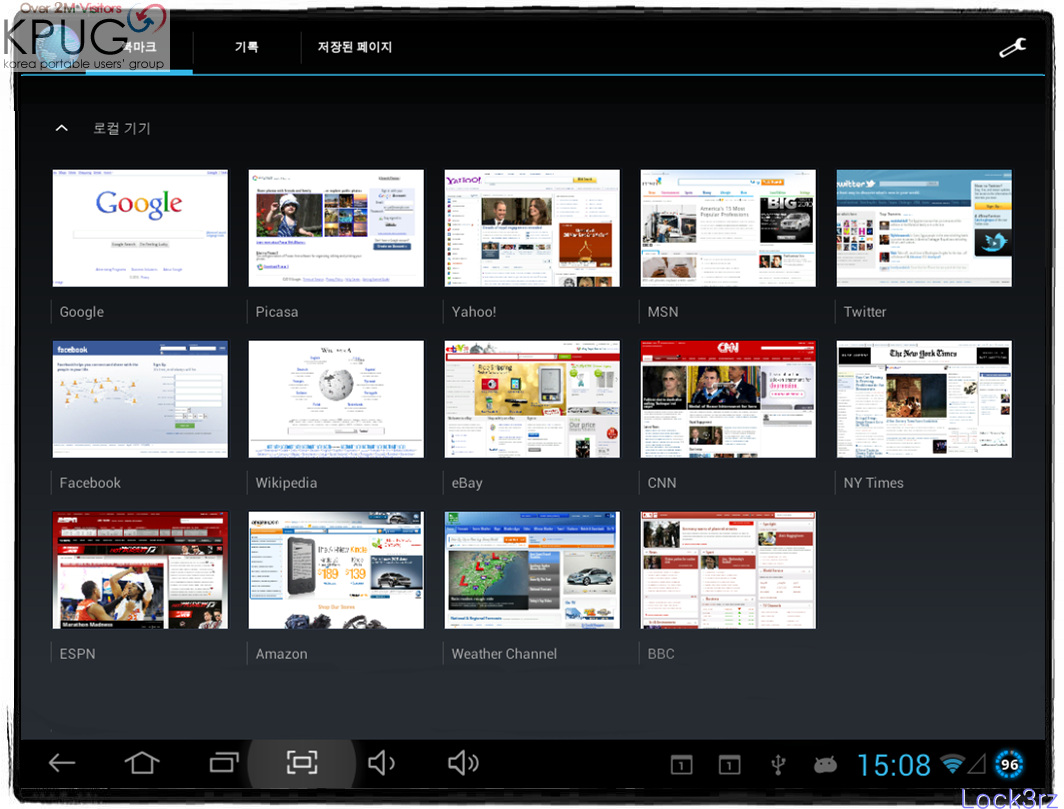Click the Amazon bookmark label
This screenshot has height=809, width=1064.
tap(282, 654)
